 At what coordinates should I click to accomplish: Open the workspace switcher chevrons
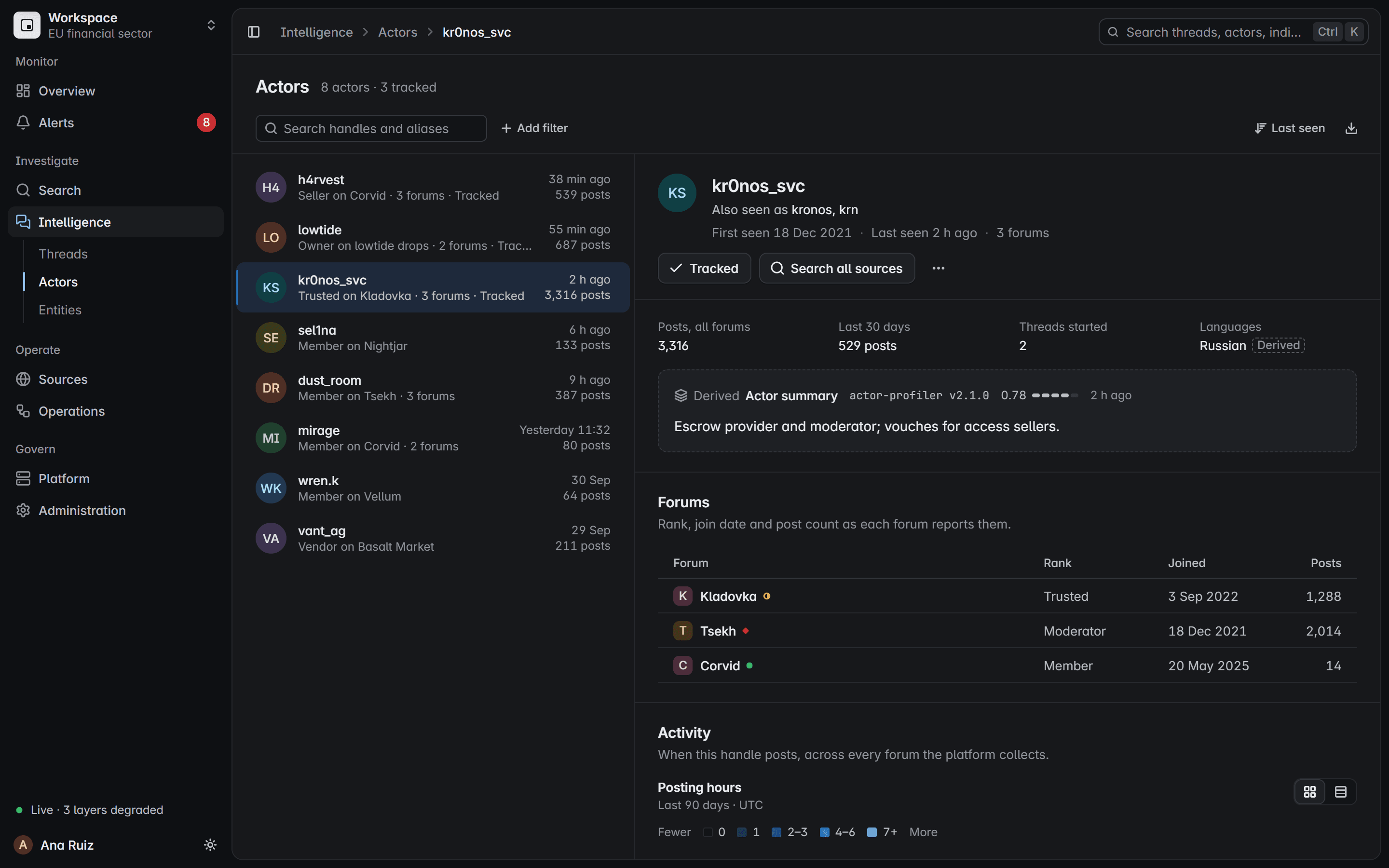point(211,25)
